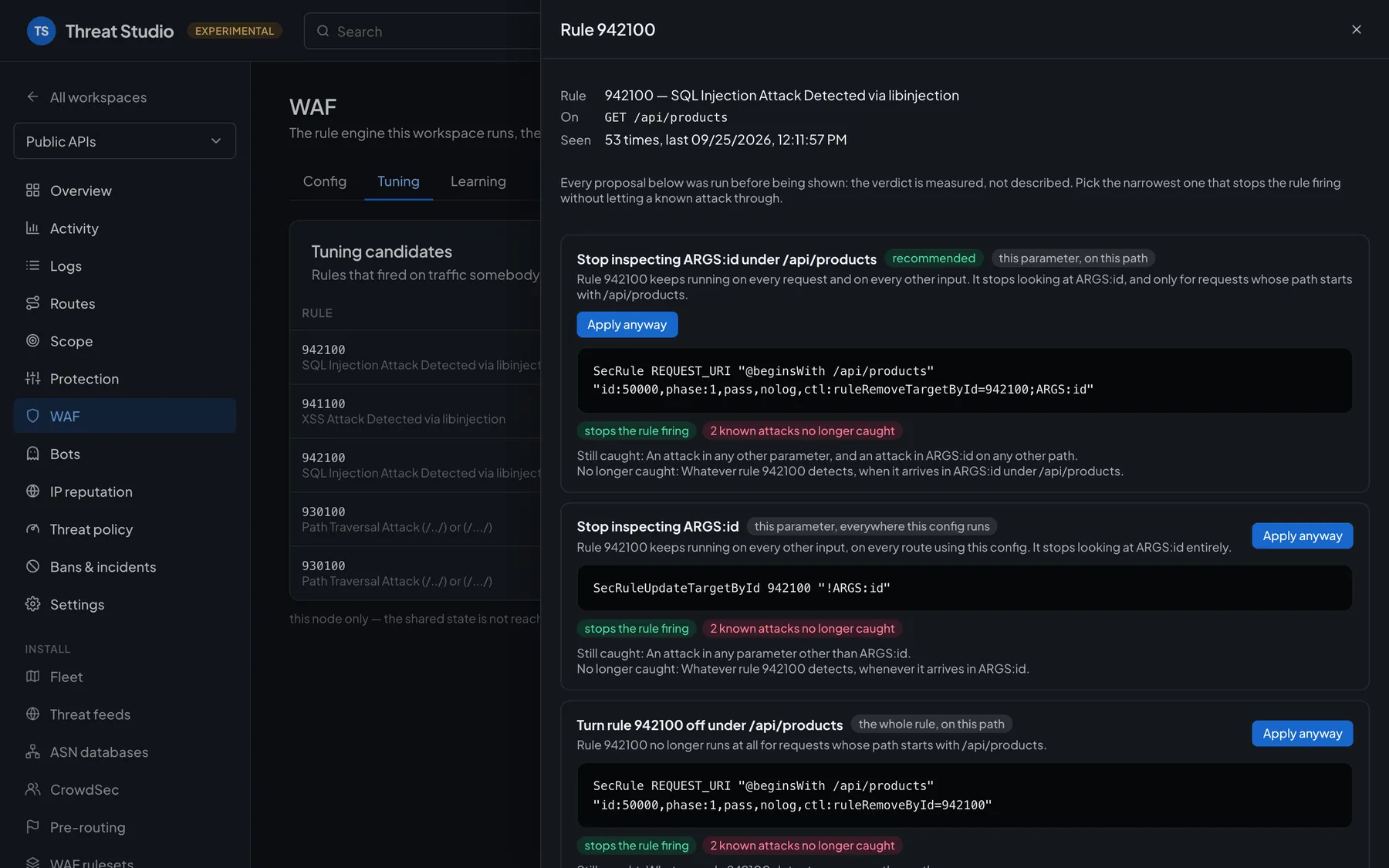The width and height of the screenshot is (1389, 868).
Task: Click Apply anyway for ARGS:id under /api/products
Action: (x=627, y=325)
